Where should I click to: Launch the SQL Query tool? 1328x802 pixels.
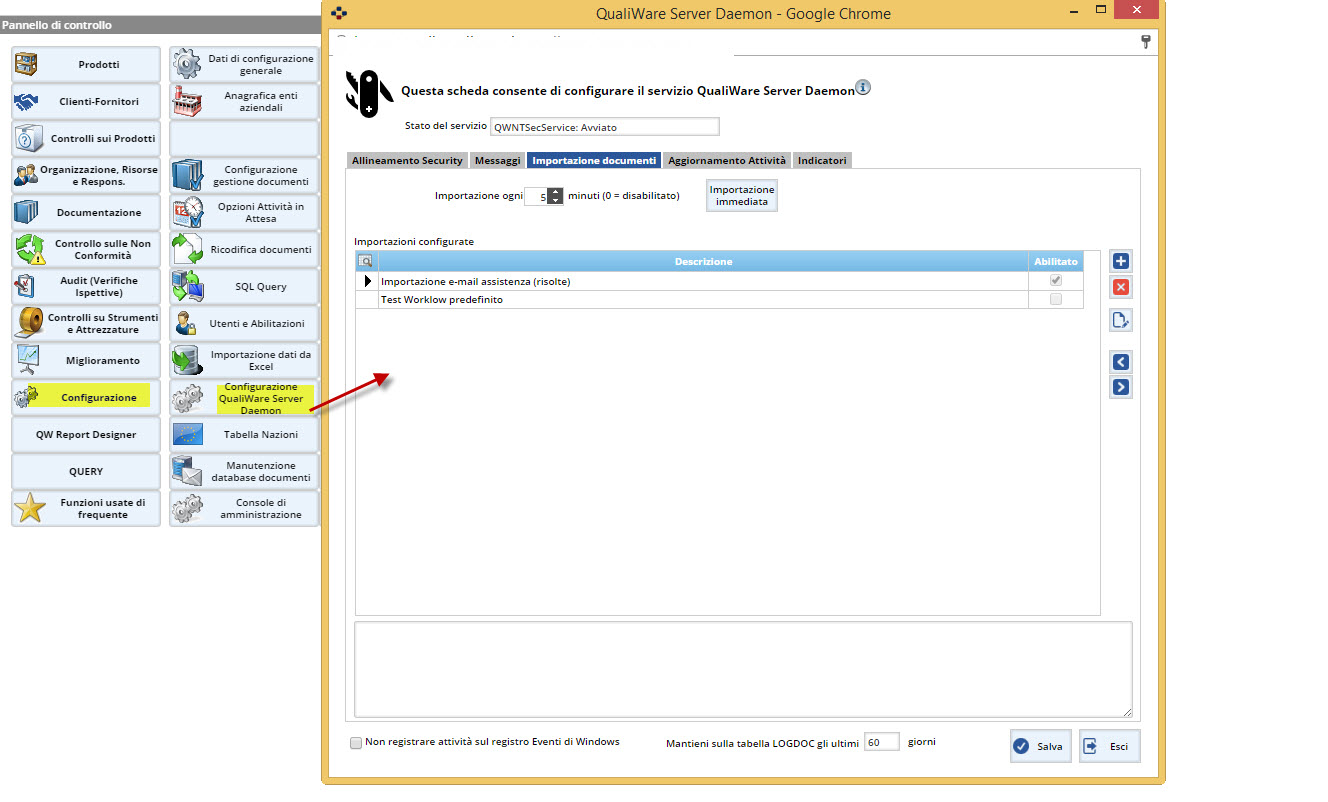coord(244,287)
